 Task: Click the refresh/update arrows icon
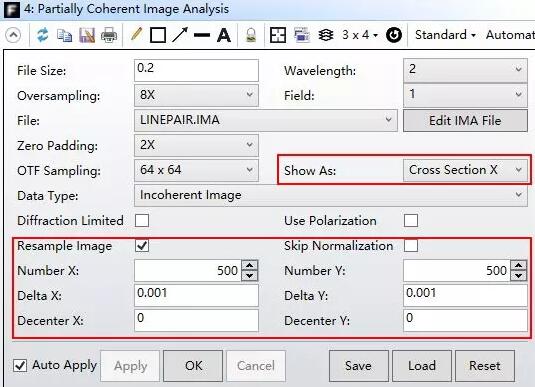(42, 35)
